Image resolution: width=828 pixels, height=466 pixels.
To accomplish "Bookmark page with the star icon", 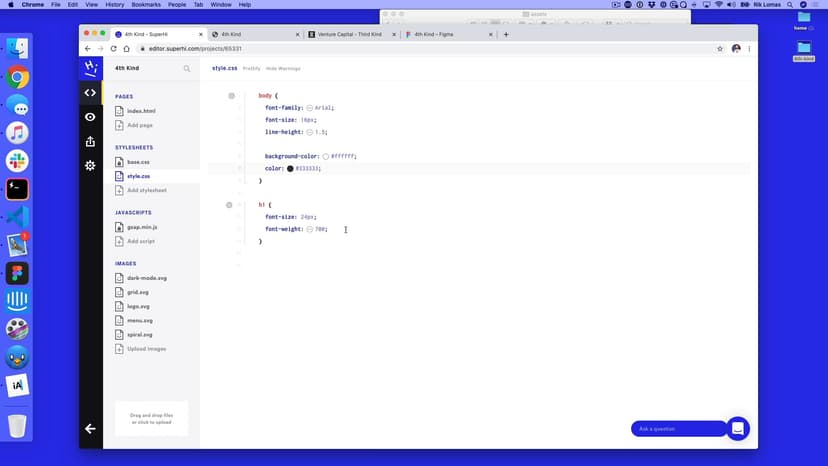I will point(720,48).
